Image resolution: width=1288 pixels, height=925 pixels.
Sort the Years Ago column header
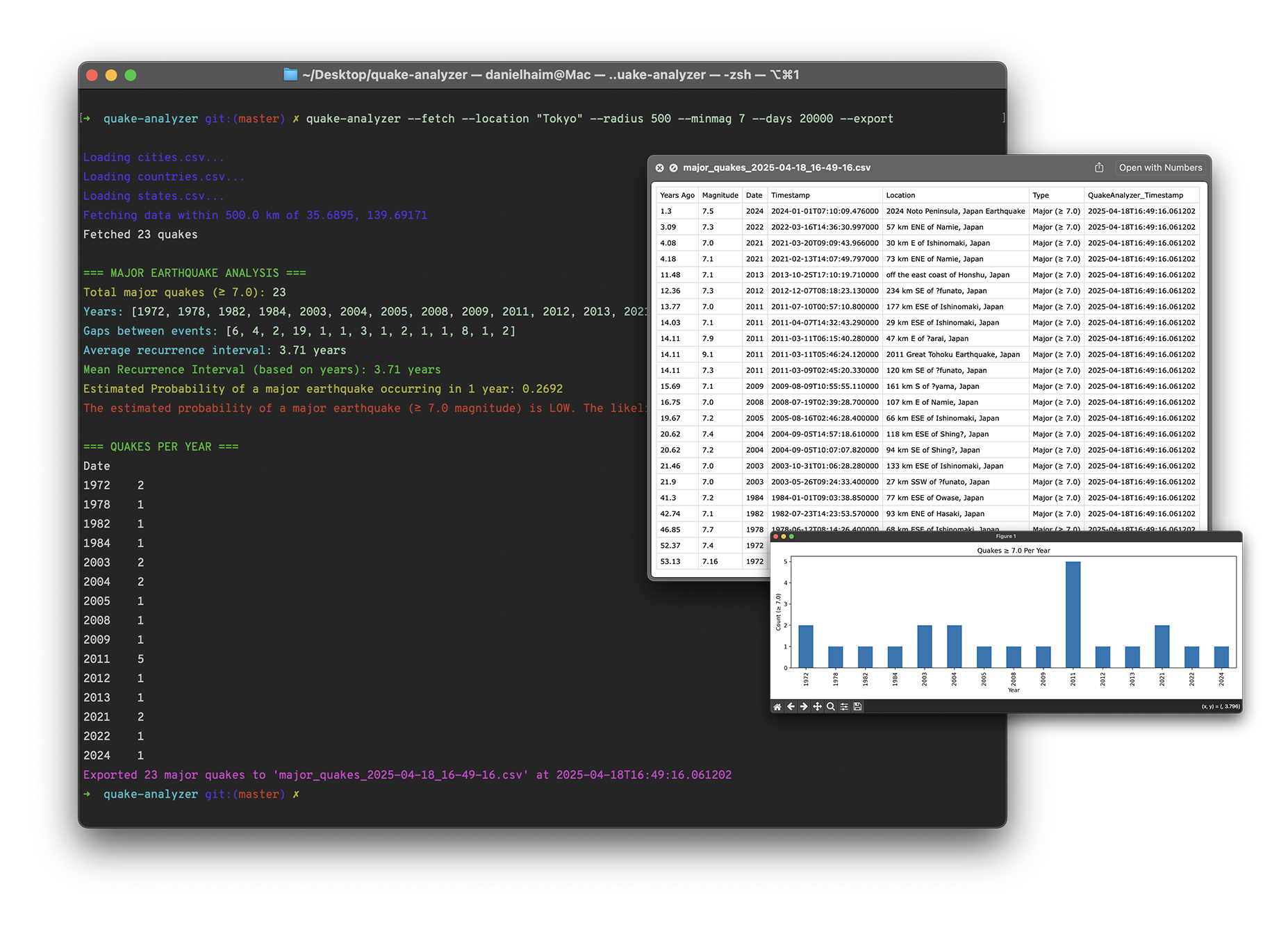tap(677, 195)
